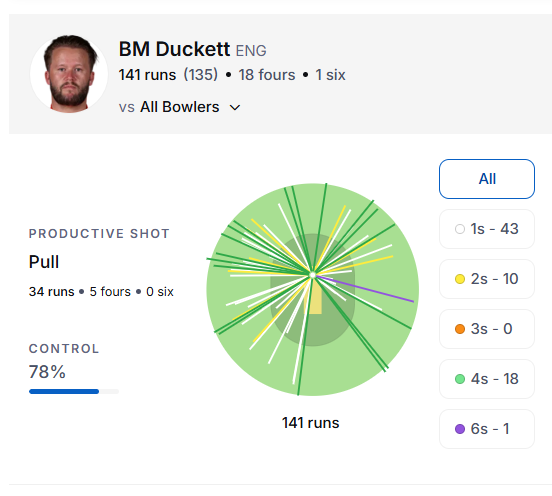
Task: Click the ENG team abbreviation
Action: tap(251, 51)
